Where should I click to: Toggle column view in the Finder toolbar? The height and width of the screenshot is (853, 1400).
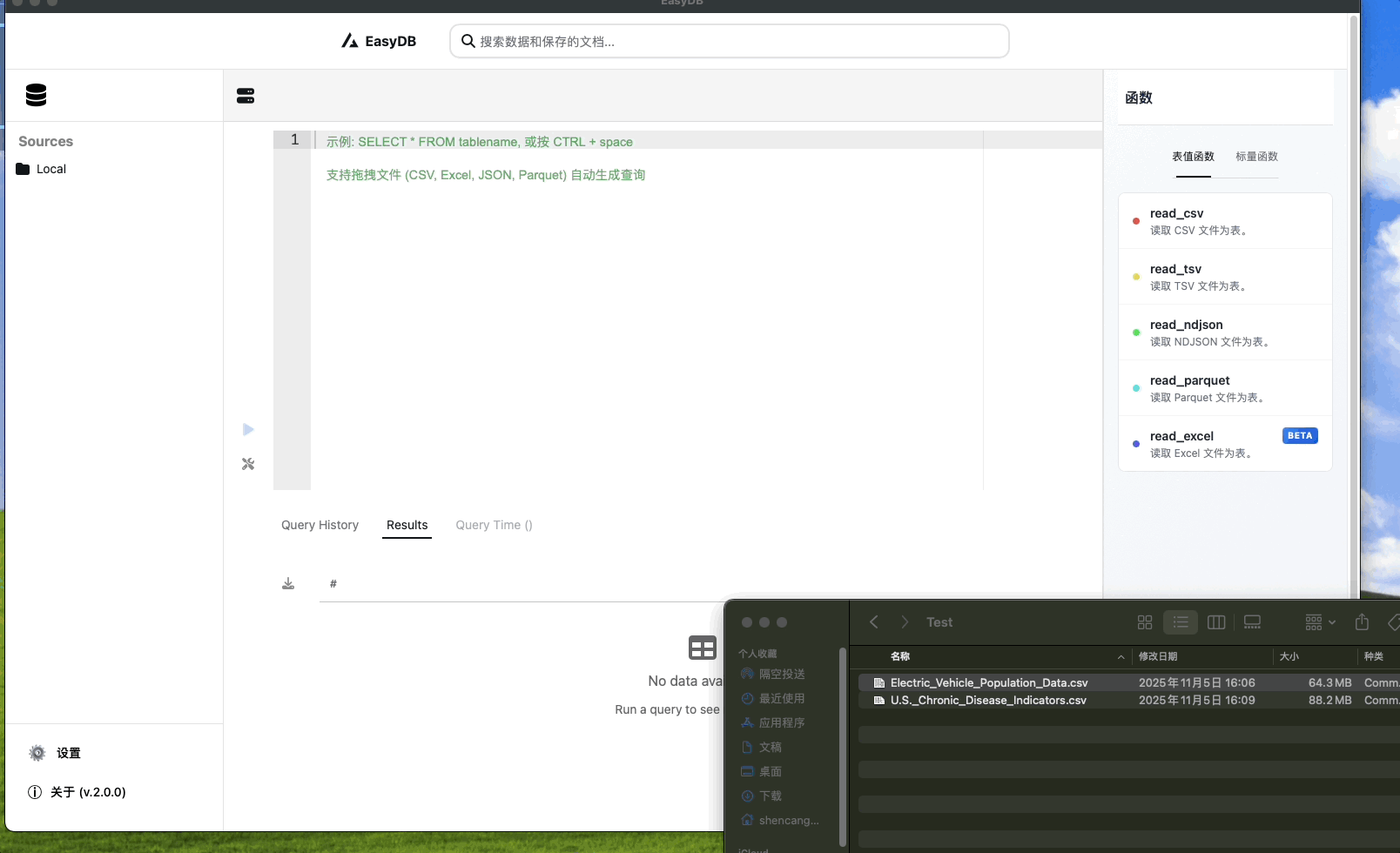coord(1215,622)
